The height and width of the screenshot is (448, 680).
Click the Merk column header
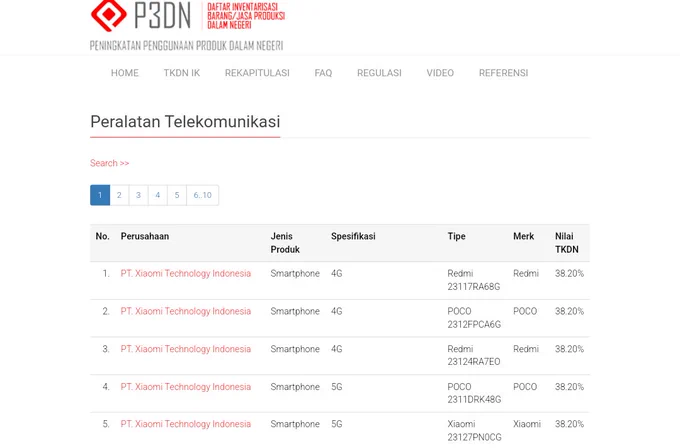523,236
